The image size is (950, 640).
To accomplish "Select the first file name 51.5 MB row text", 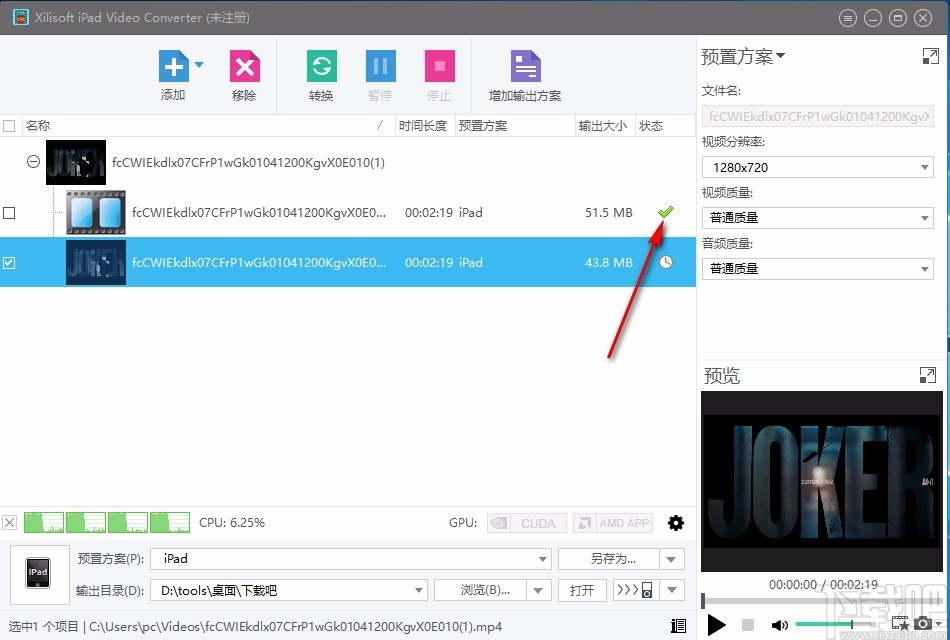I will (x=259, y=213).
